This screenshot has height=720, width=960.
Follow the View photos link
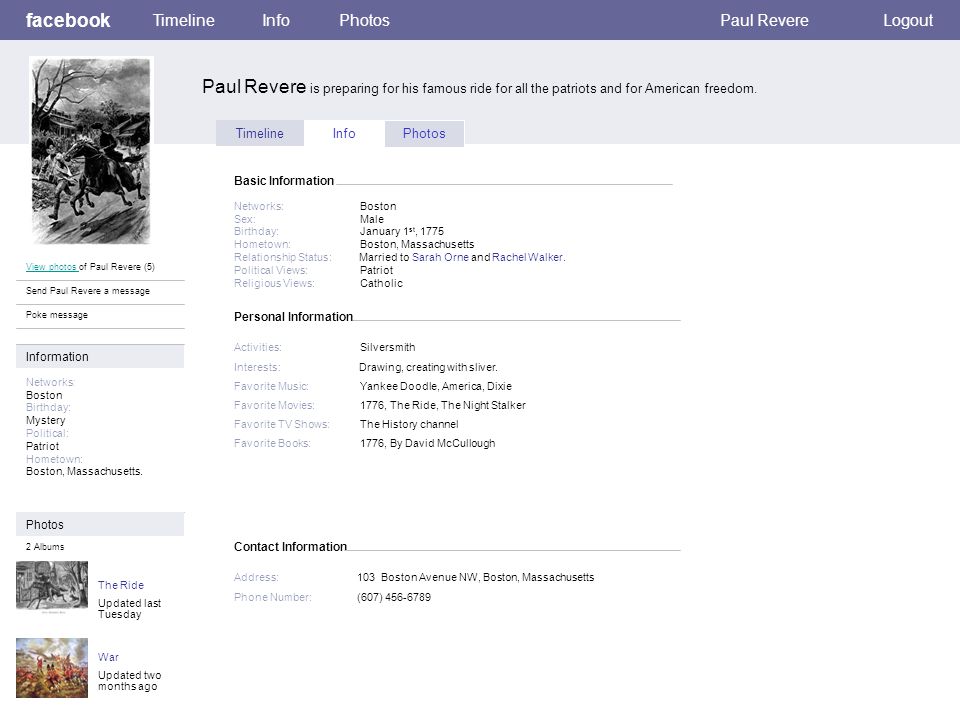coord(51,267)
